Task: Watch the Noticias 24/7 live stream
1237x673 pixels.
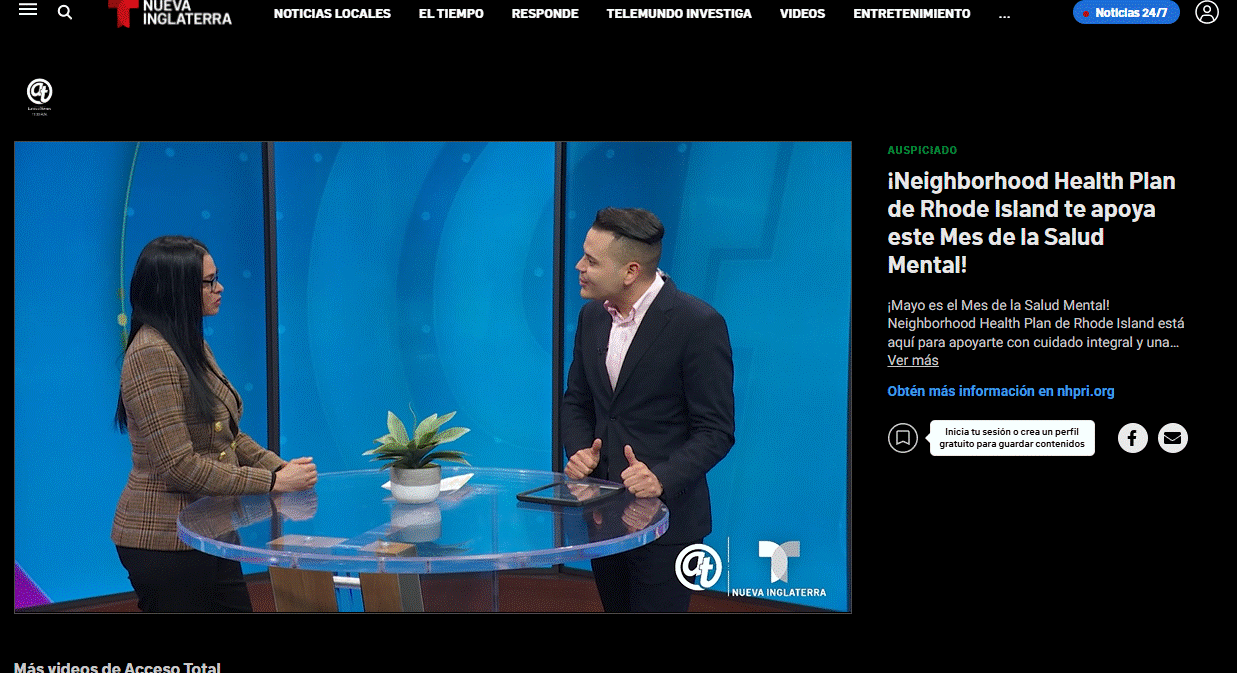Action: click(x=1126, y=13)
